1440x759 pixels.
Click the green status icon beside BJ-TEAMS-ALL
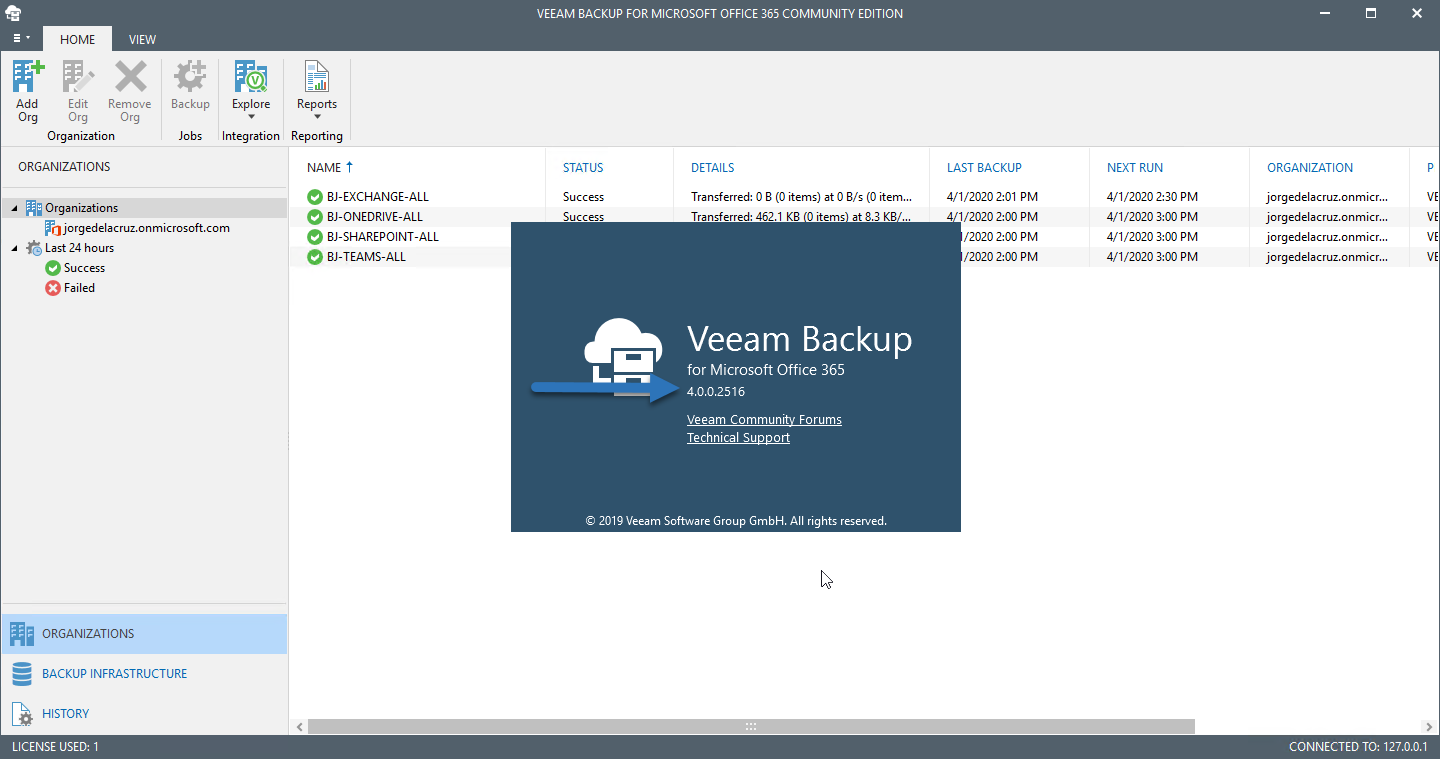click(315, 257)
